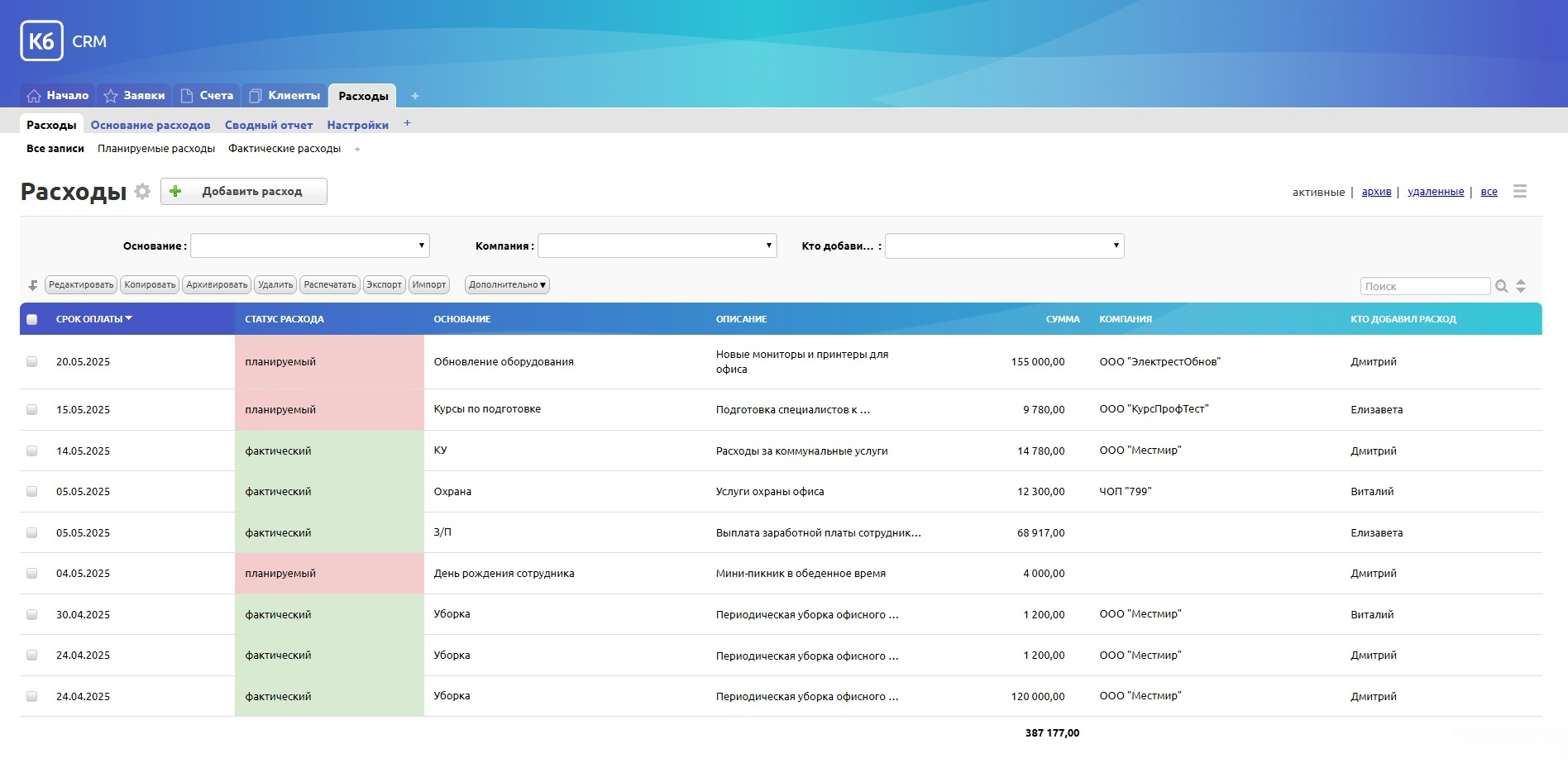Click the K6 CRM logo

63,41
